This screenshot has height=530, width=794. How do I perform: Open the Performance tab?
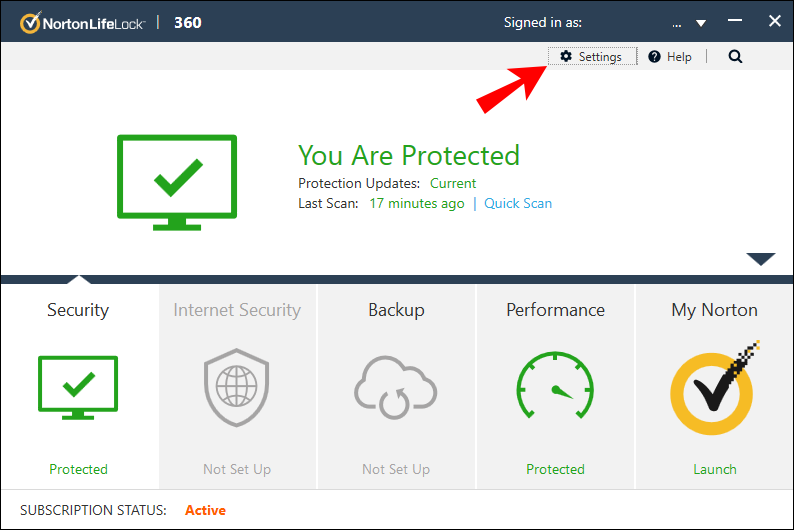click(555, 310)
